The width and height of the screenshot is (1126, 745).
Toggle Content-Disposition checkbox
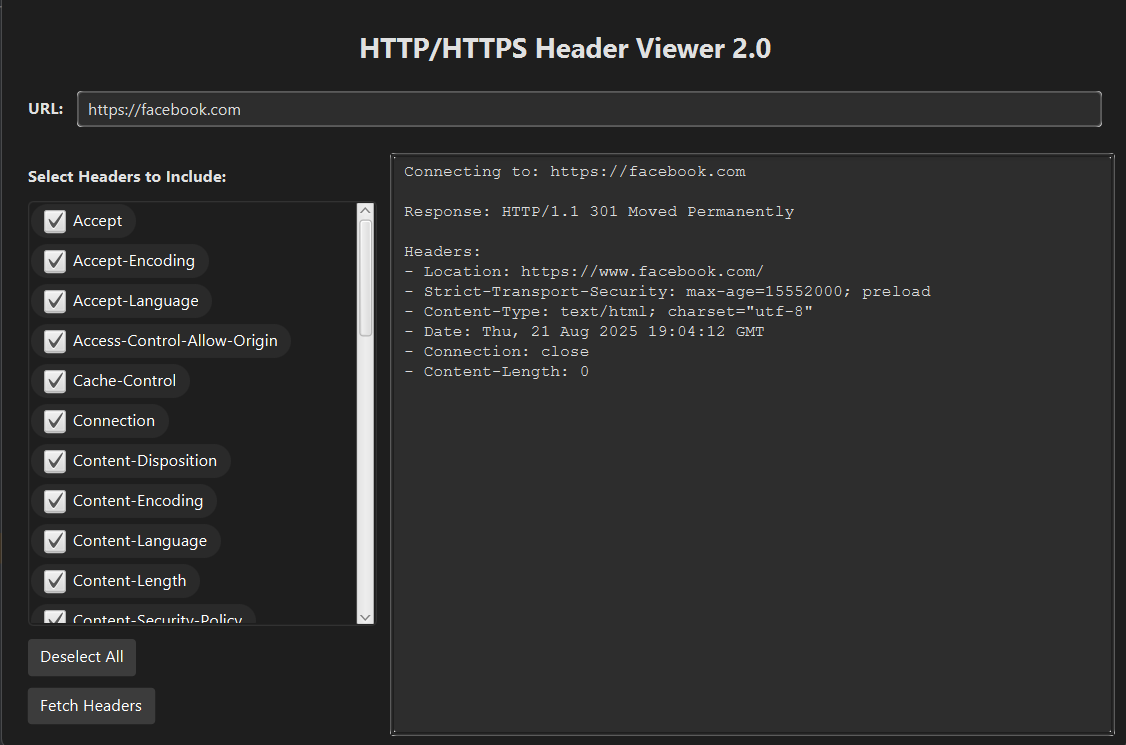(x=55, y=461)
